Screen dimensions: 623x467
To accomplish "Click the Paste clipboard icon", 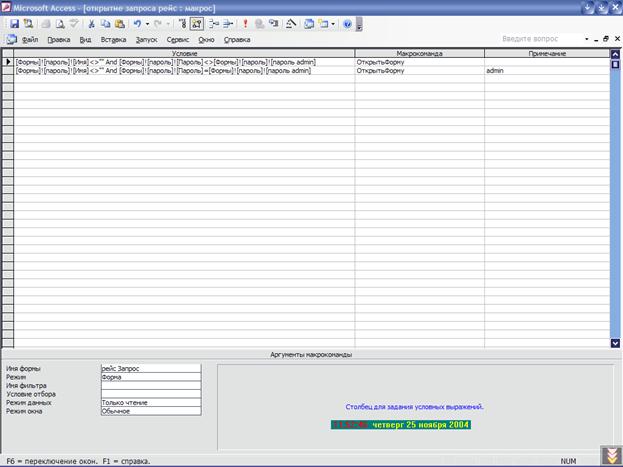I will (x=119, y=23).
